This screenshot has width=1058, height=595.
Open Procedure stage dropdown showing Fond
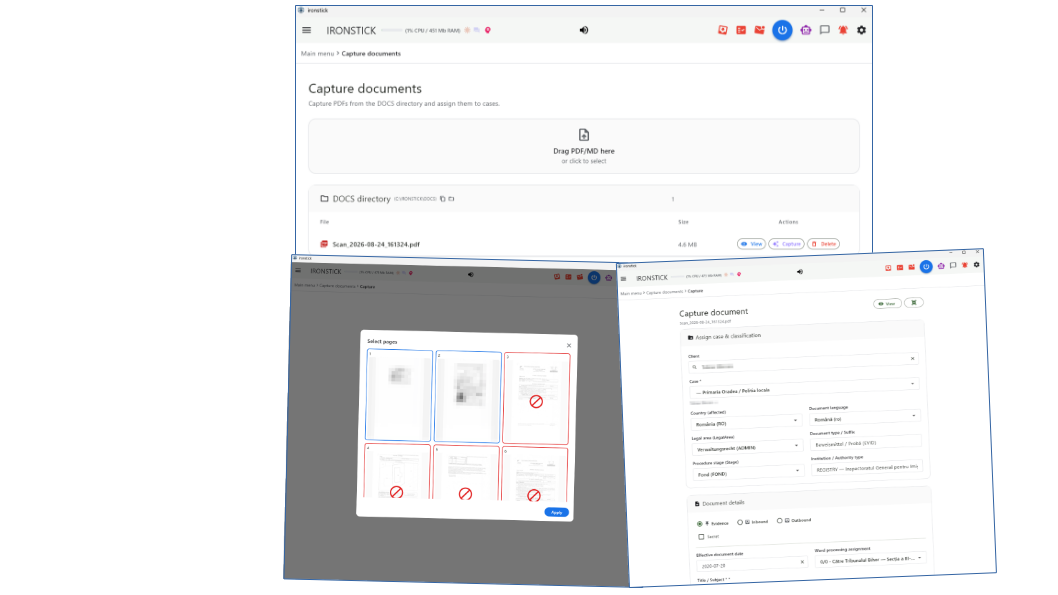pyautogui.click(x=748, y=473)
